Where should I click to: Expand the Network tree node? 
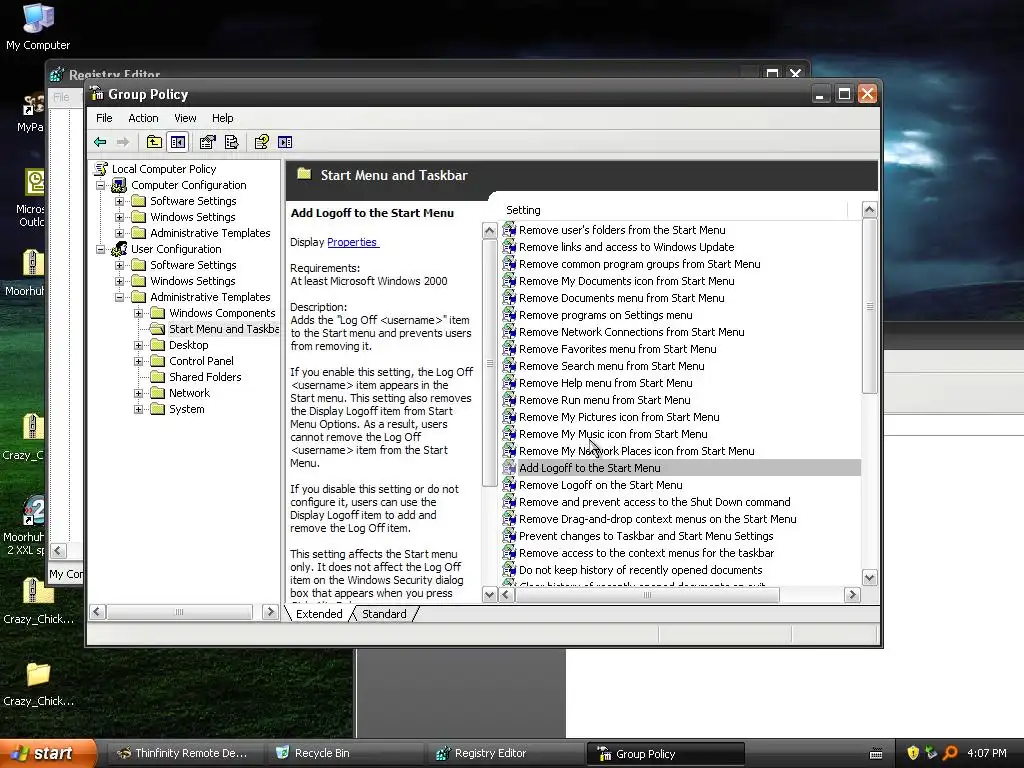(138, 393)
